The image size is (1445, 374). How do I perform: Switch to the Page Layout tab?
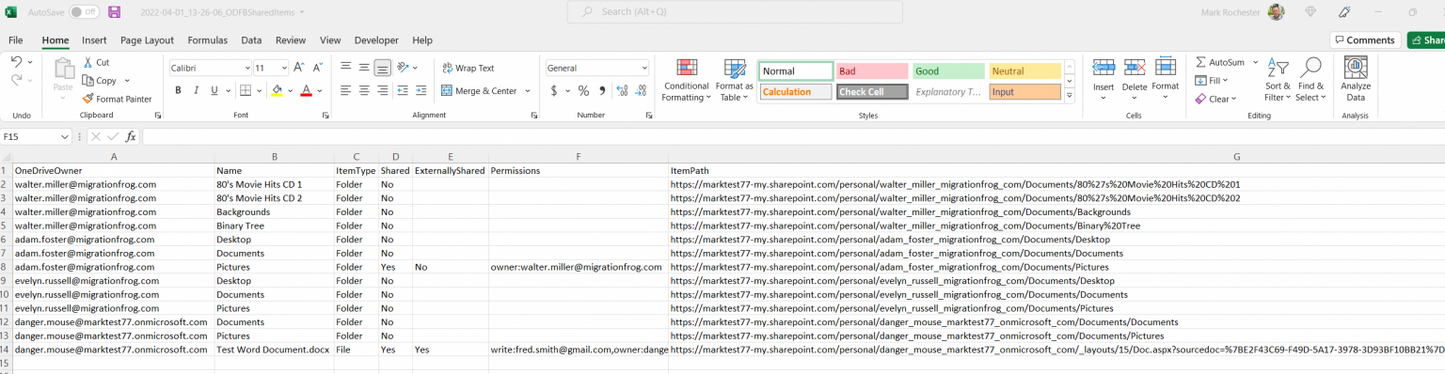(147, 40)
